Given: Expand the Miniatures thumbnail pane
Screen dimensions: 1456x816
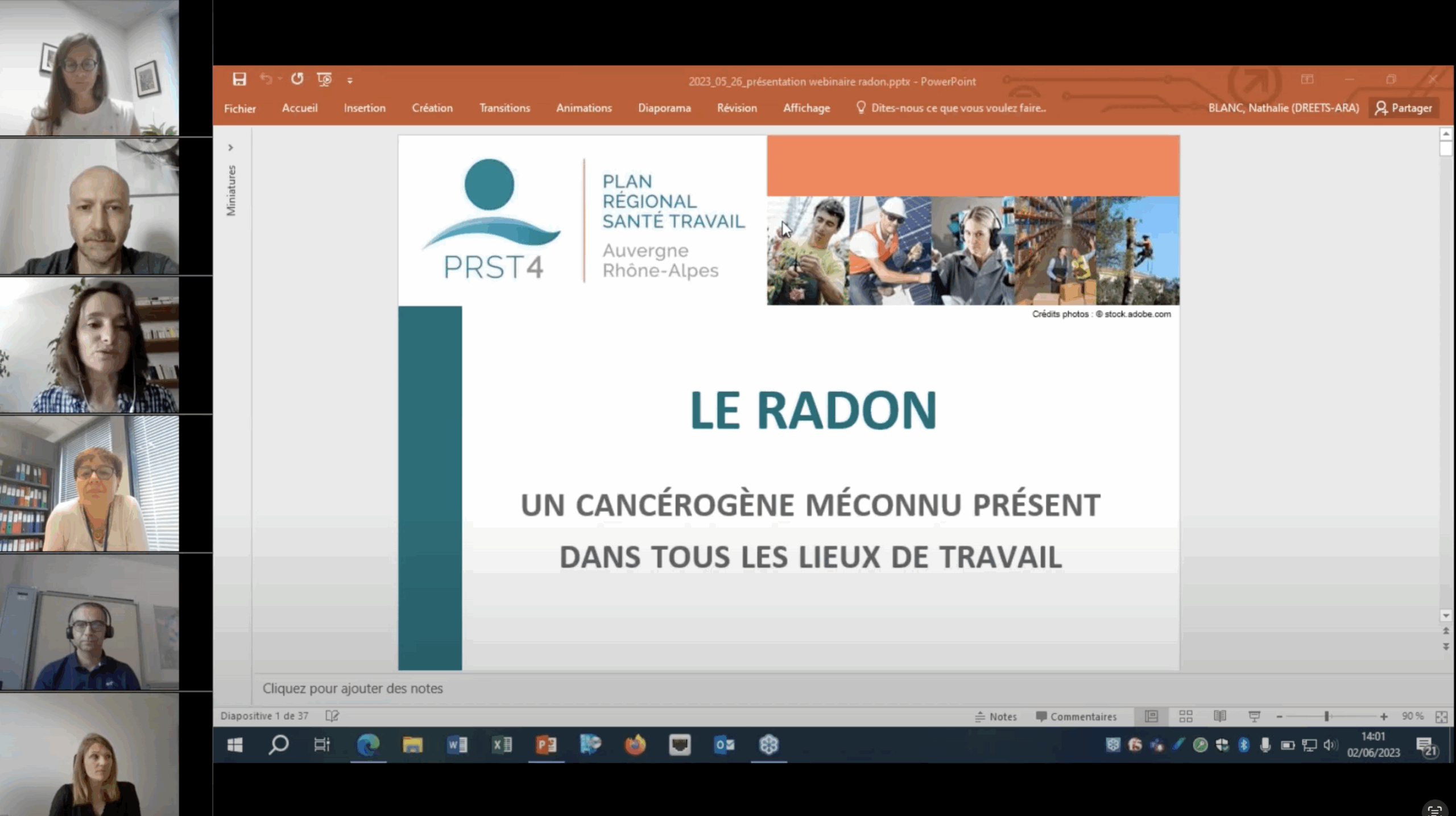Looking at the screenshot, I should click(230, 147).
